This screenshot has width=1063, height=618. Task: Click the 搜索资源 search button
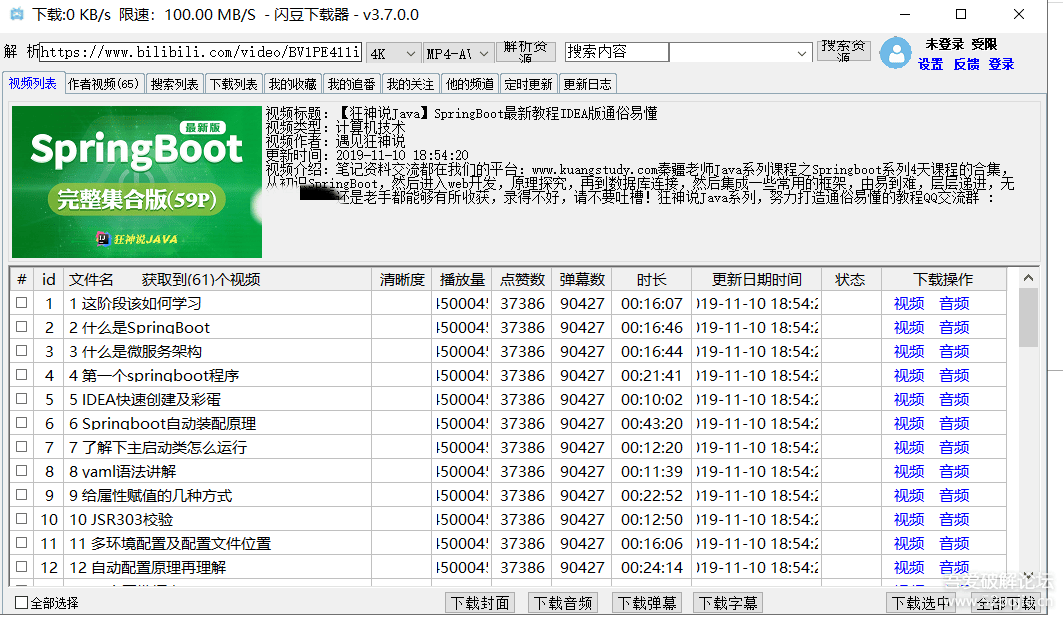coord(841,51)
